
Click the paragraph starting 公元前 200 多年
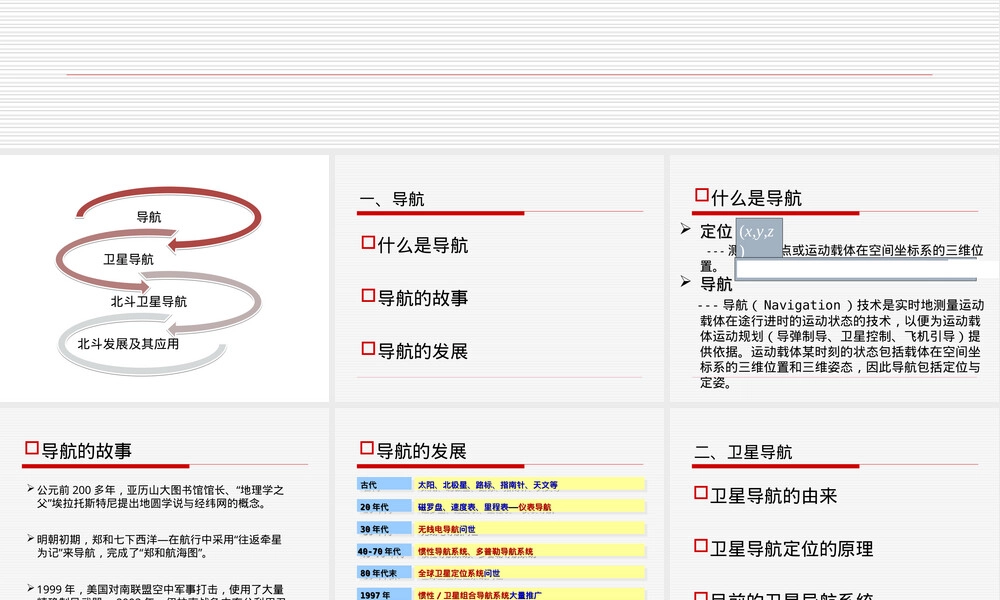[x=156, y=497]
